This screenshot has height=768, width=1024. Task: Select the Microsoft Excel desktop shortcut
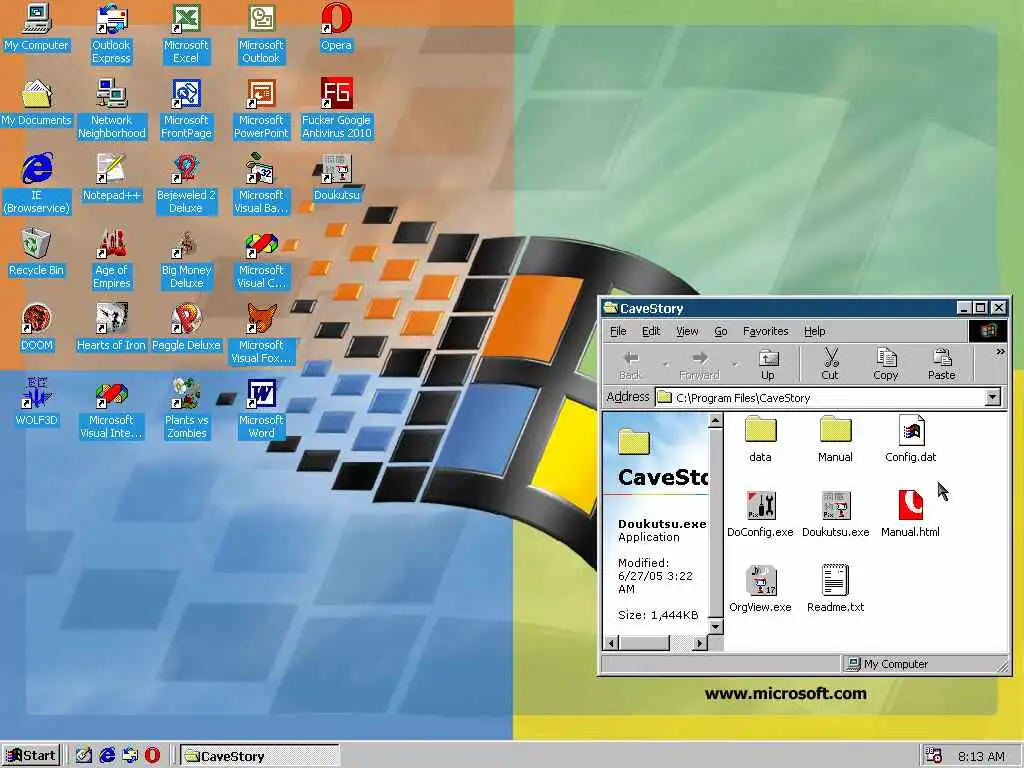(186, 34)
